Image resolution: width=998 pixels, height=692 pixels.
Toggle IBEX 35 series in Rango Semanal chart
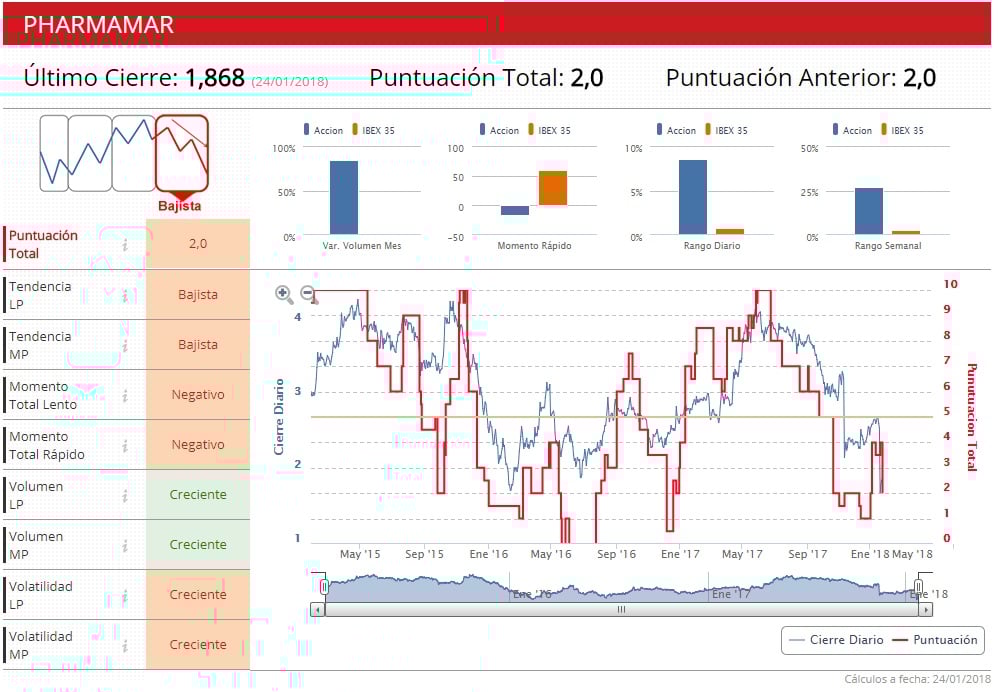[903, 130]
